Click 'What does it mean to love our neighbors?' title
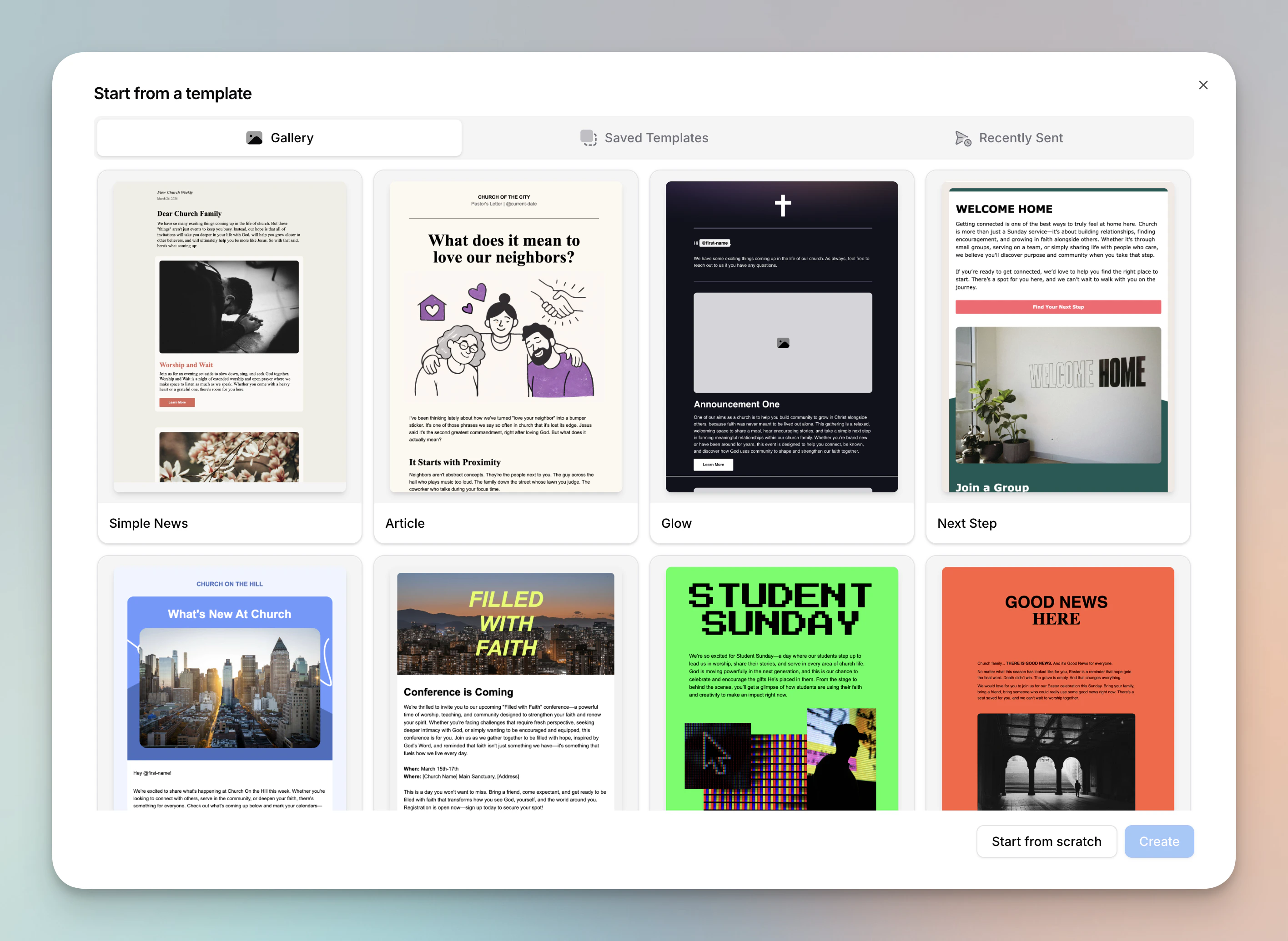Screen dimensions: 1288x941 (504, 249)
